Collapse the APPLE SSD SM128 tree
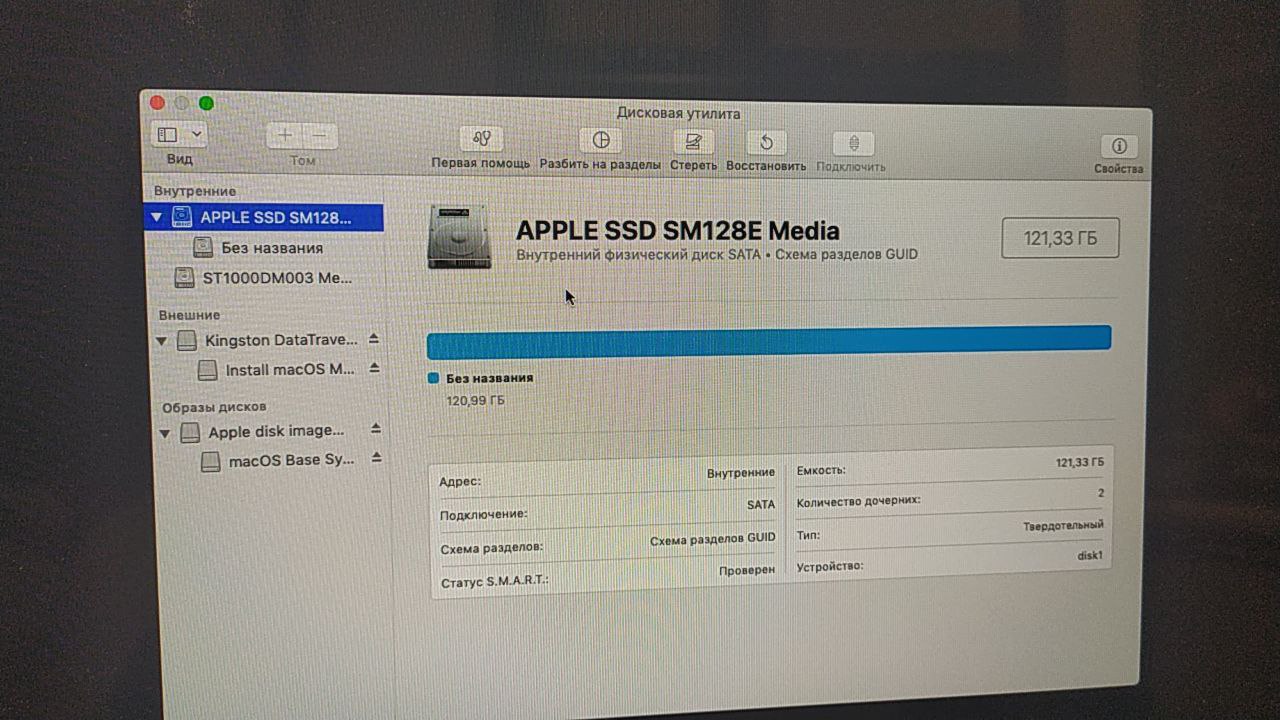Screen dimensions: 1280x720 [x=156, y=217]
